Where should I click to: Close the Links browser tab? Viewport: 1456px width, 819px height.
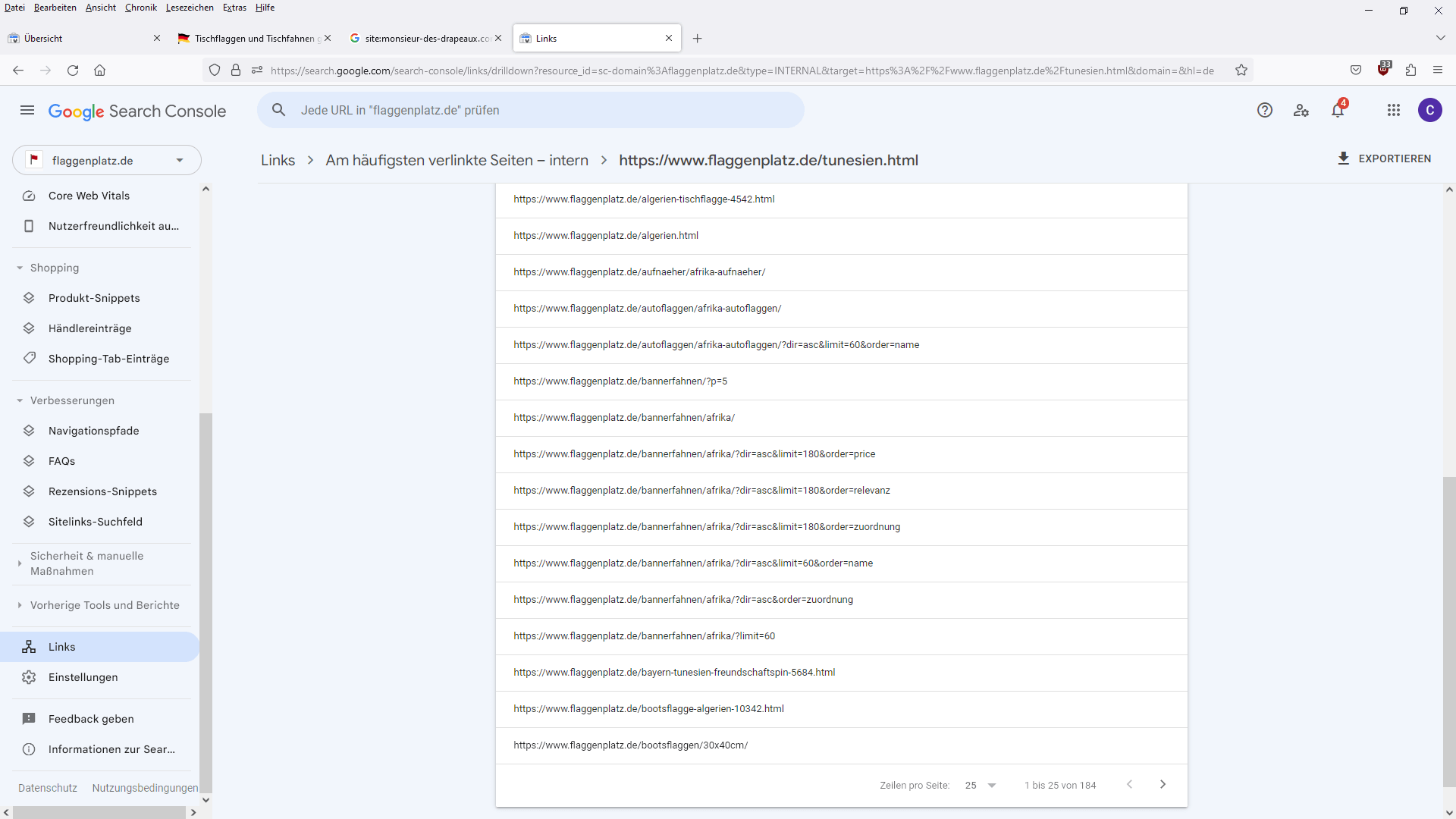pos(669,39)
